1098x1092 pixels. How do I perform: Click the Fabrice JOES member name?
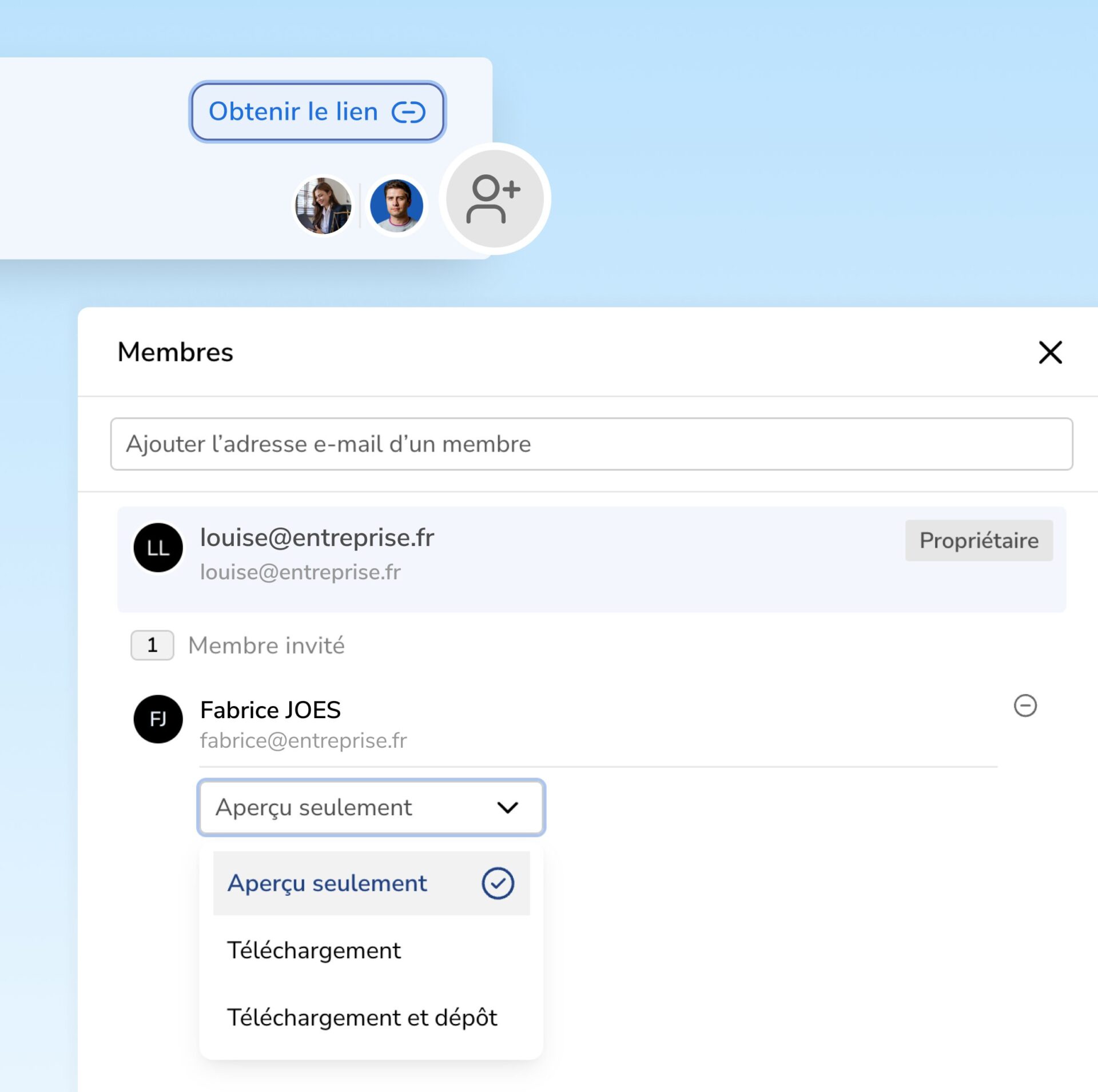270,710
